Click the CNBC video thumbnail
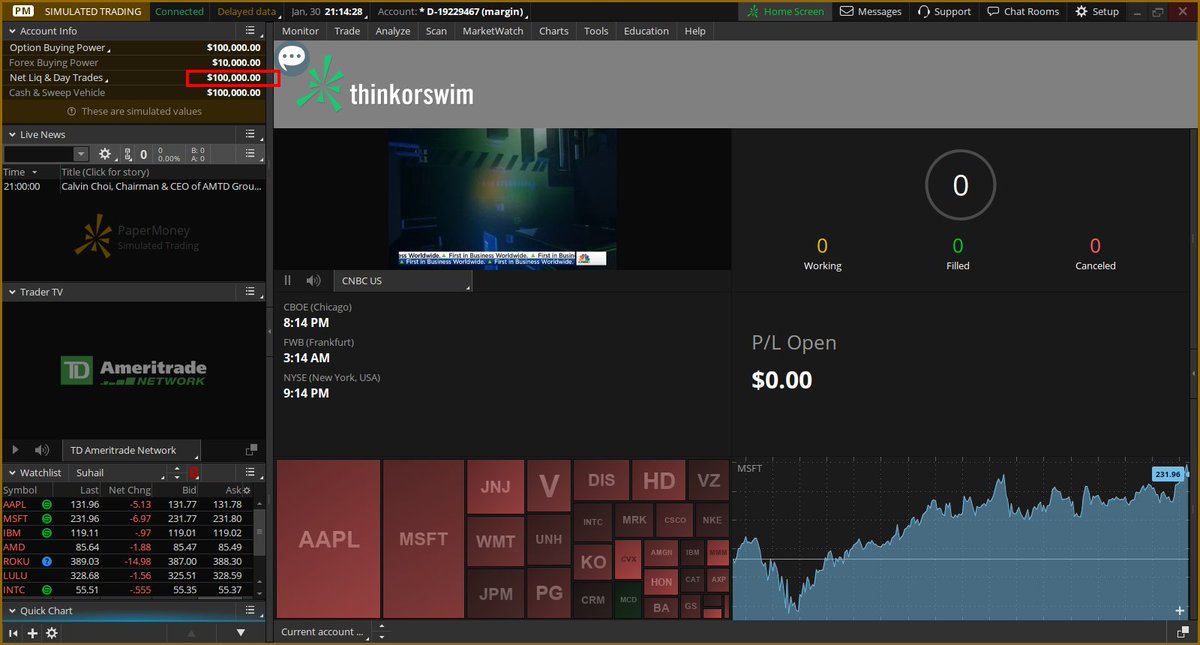This screenshot has width=1200, height=645. [x=503, y=198]
